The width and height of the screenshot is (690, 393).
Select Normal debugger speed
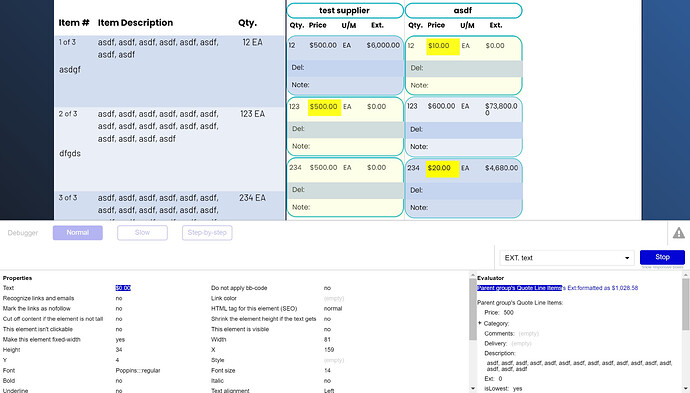78,233
